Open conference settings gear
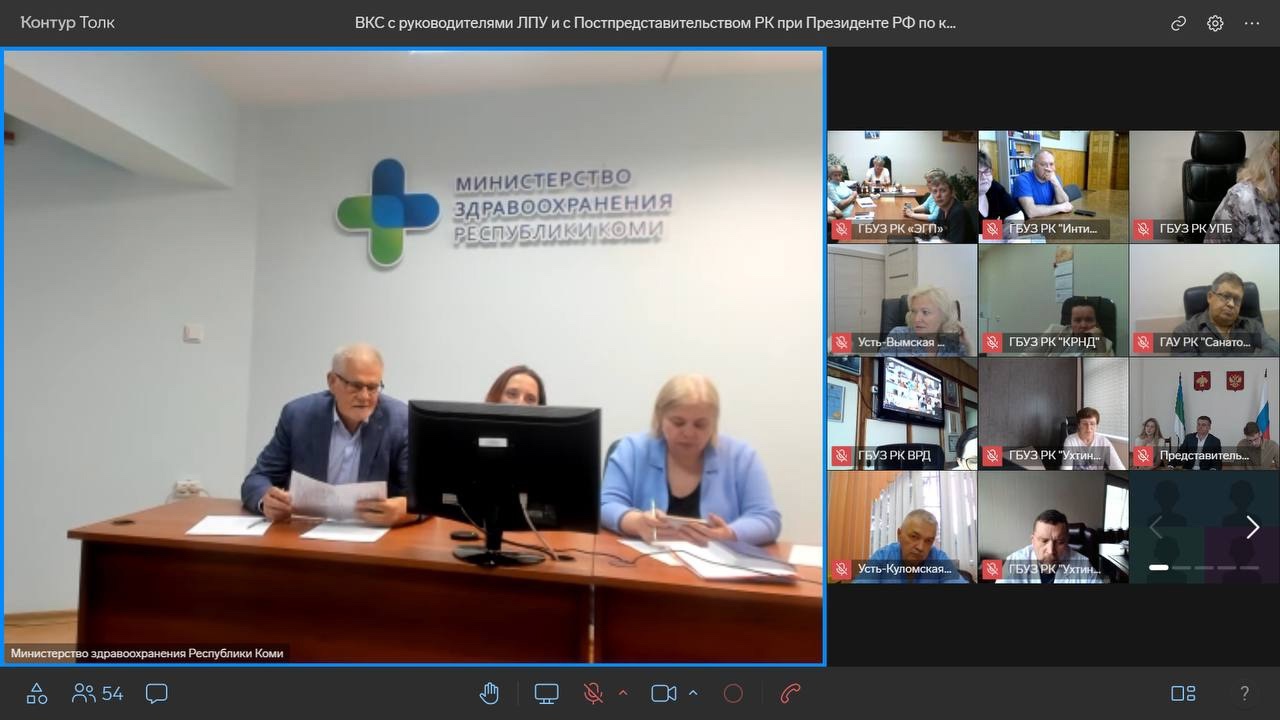 point(1215,23)
